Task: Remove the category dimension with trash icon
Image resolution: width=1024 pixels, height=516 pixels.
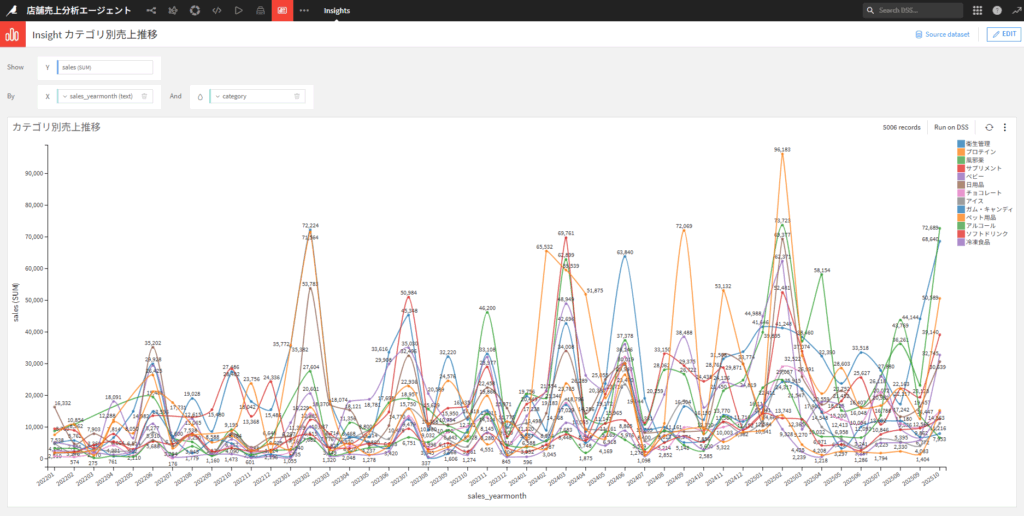Action: (x=296, y=96)
